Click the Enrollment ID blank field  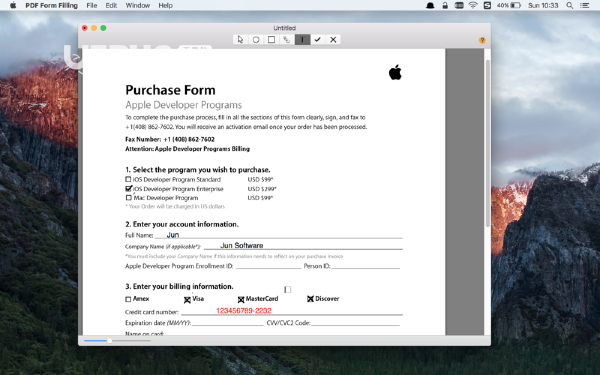point(268,266)
